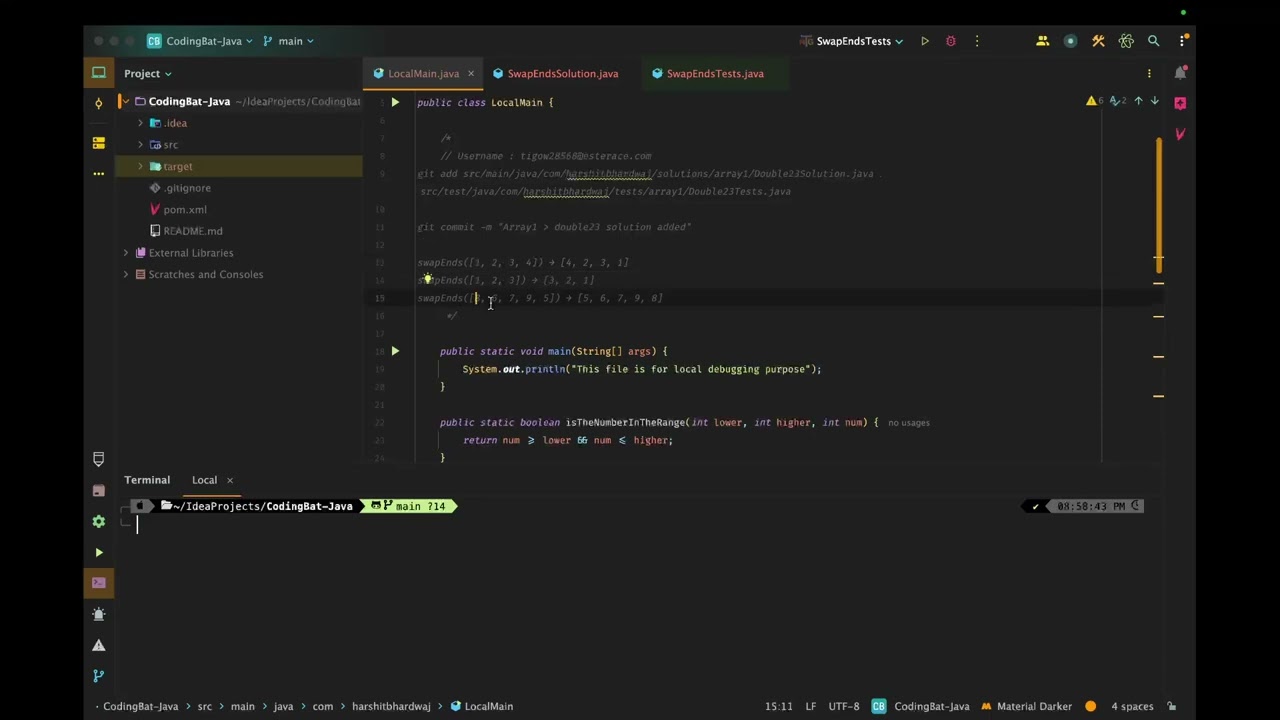Open the Structure tool window icon
The height and width of the screenshot is (720, 1280).
[x=98, y=143]
